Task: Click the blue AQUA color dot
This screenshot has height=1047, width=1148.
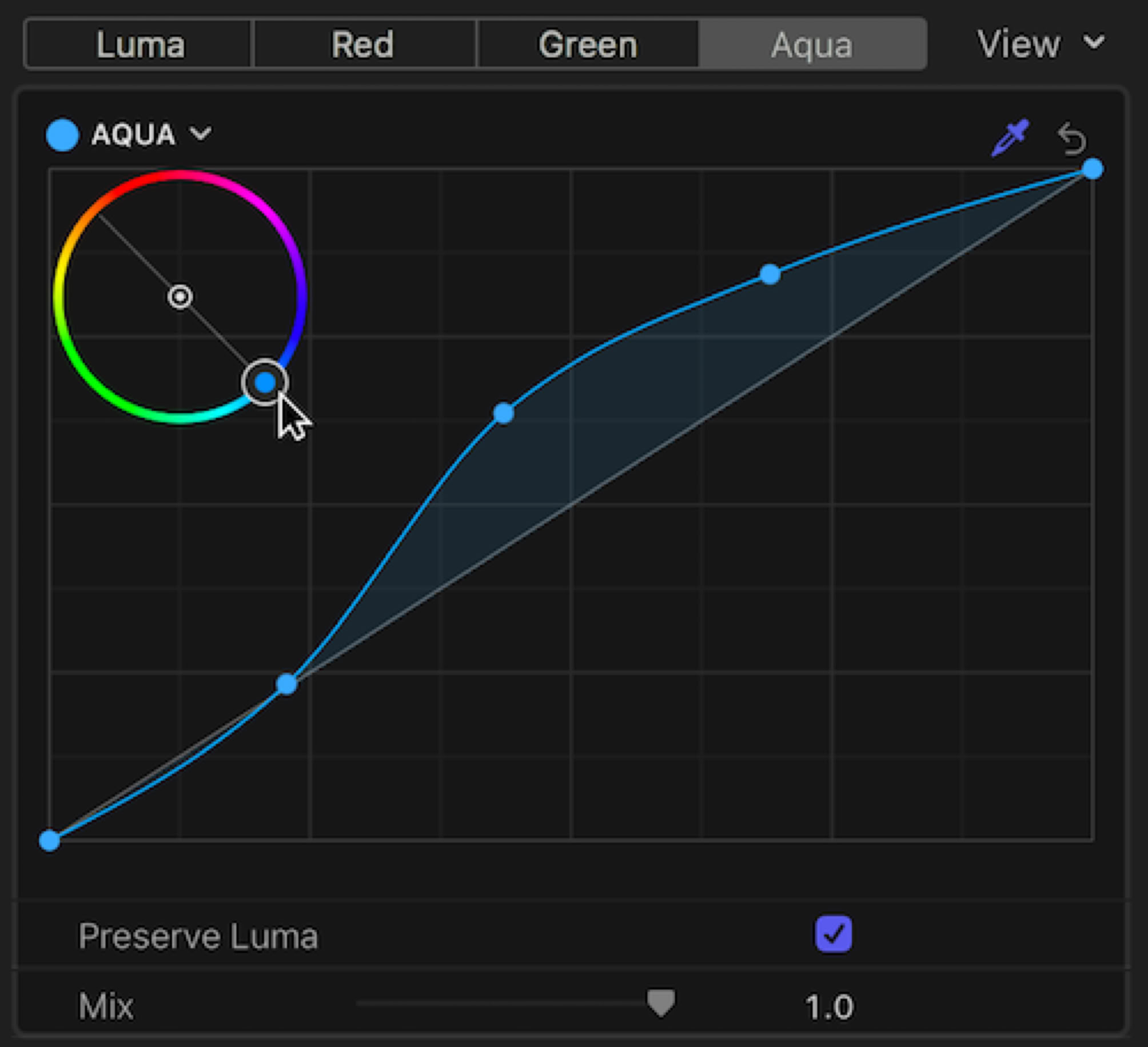Action: click(62, 135)
